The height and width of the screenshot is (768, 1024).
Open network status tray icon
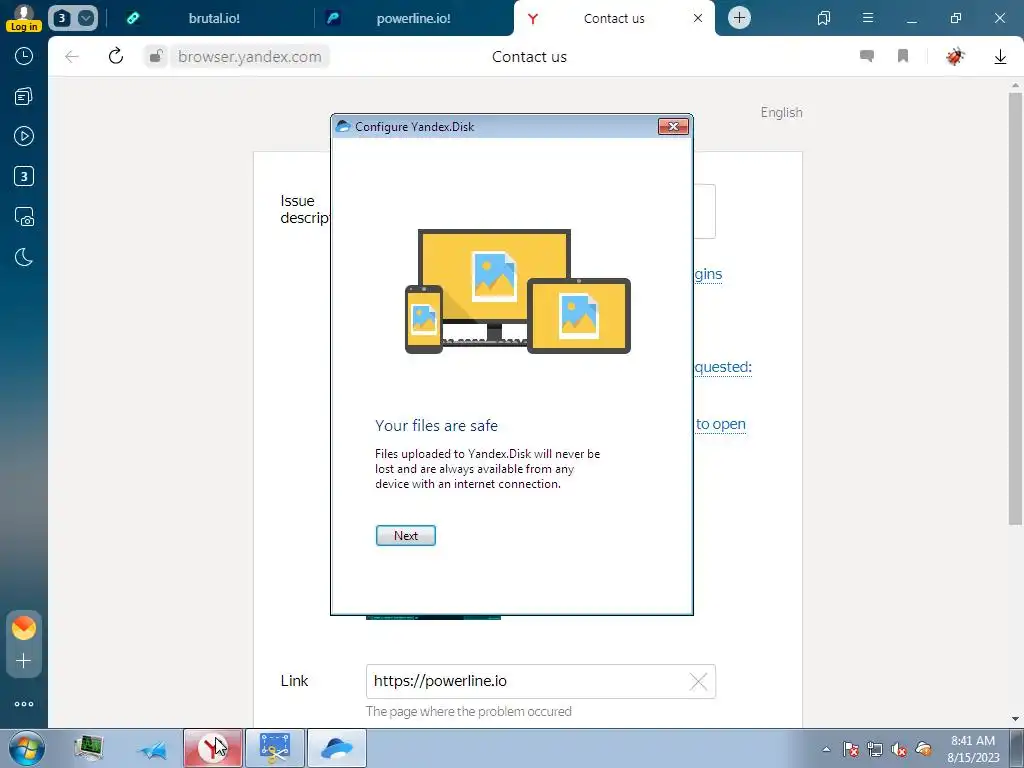pyautogui.click(x=874, y=749)
